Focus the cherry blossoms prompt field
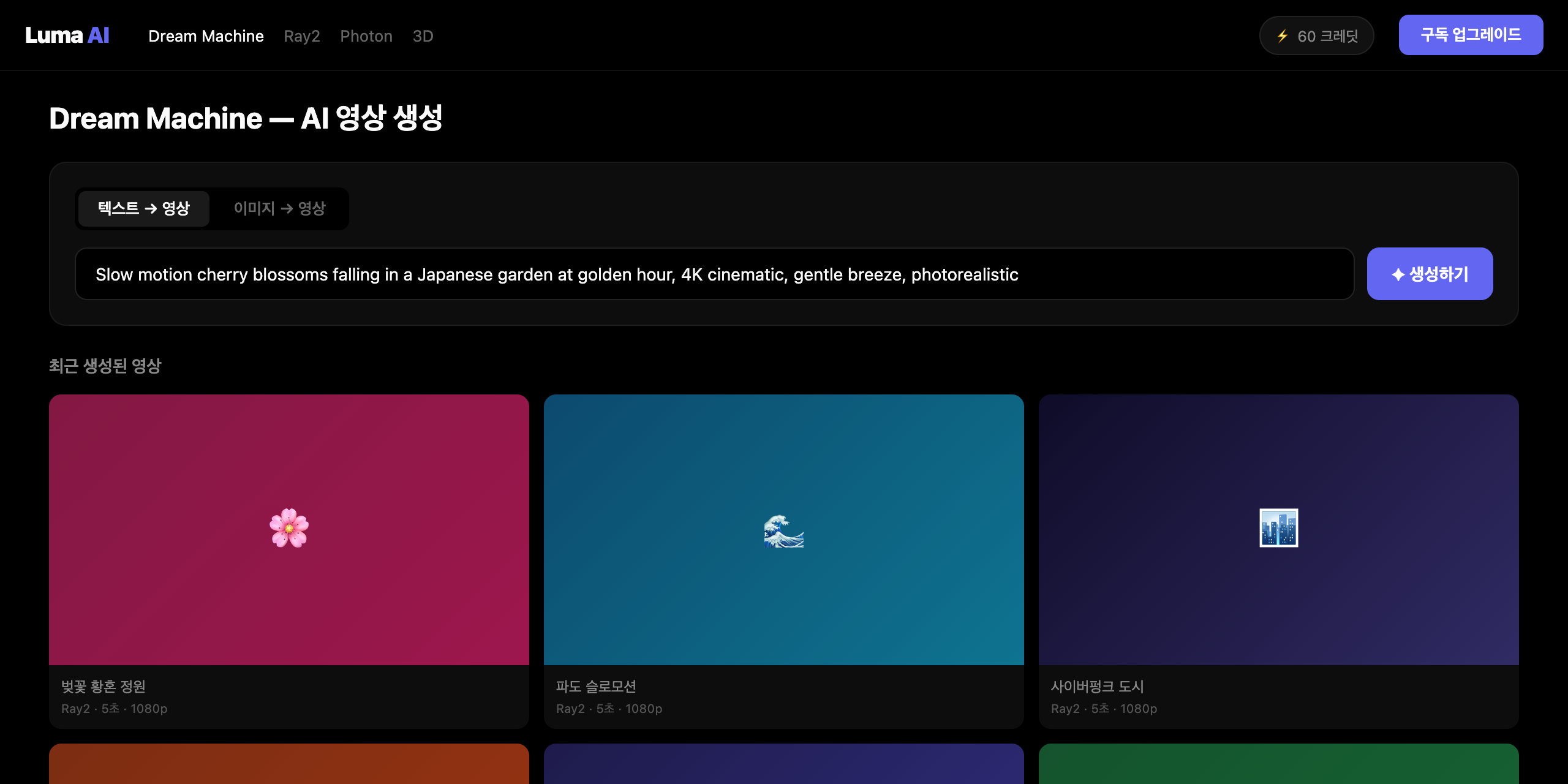The height and width of the screenshot is (784, 1568). click(x=714, y=274)
